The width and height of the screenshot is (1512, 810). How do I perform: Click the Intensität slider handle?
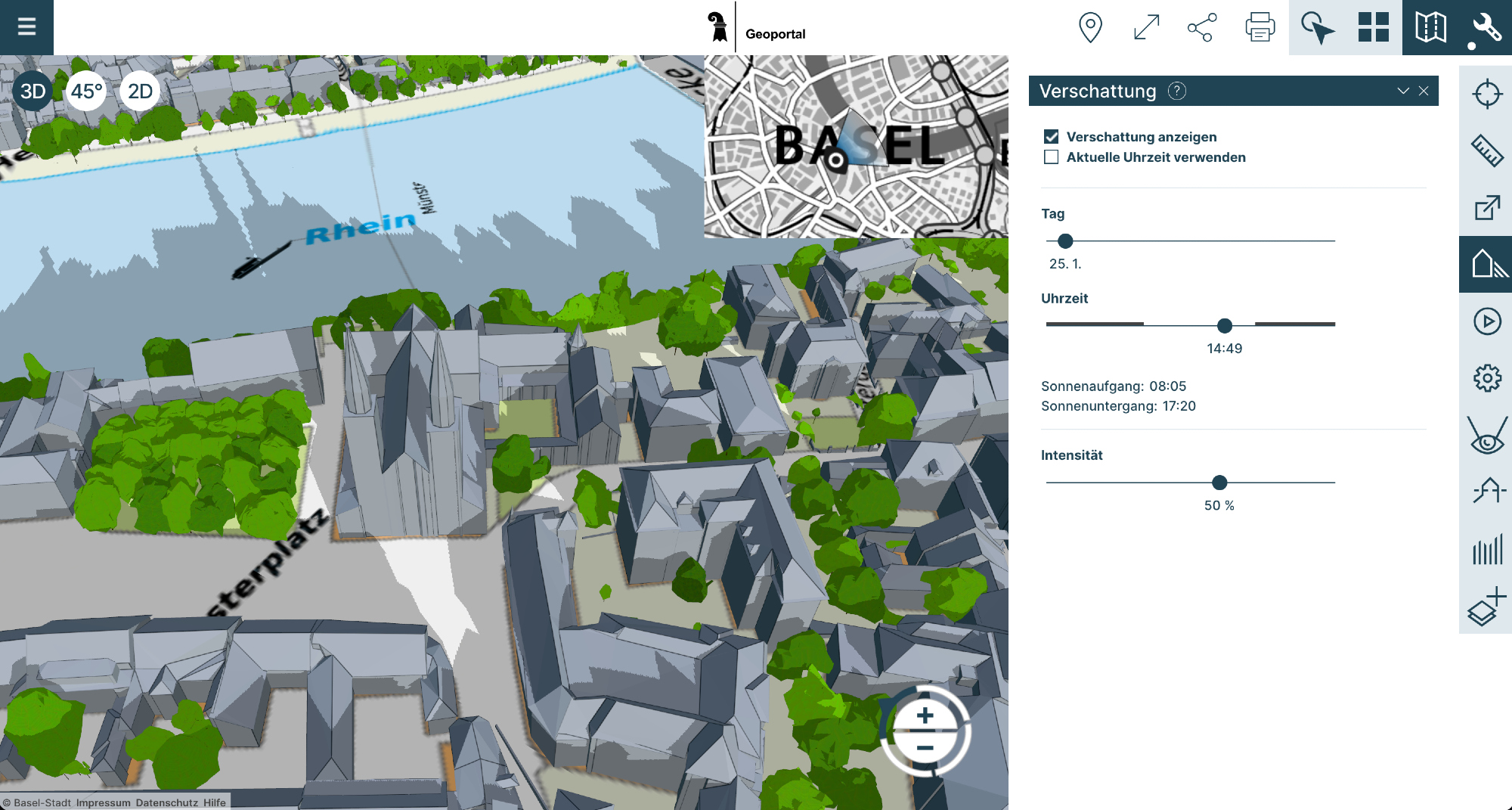tap(1219, 483)
